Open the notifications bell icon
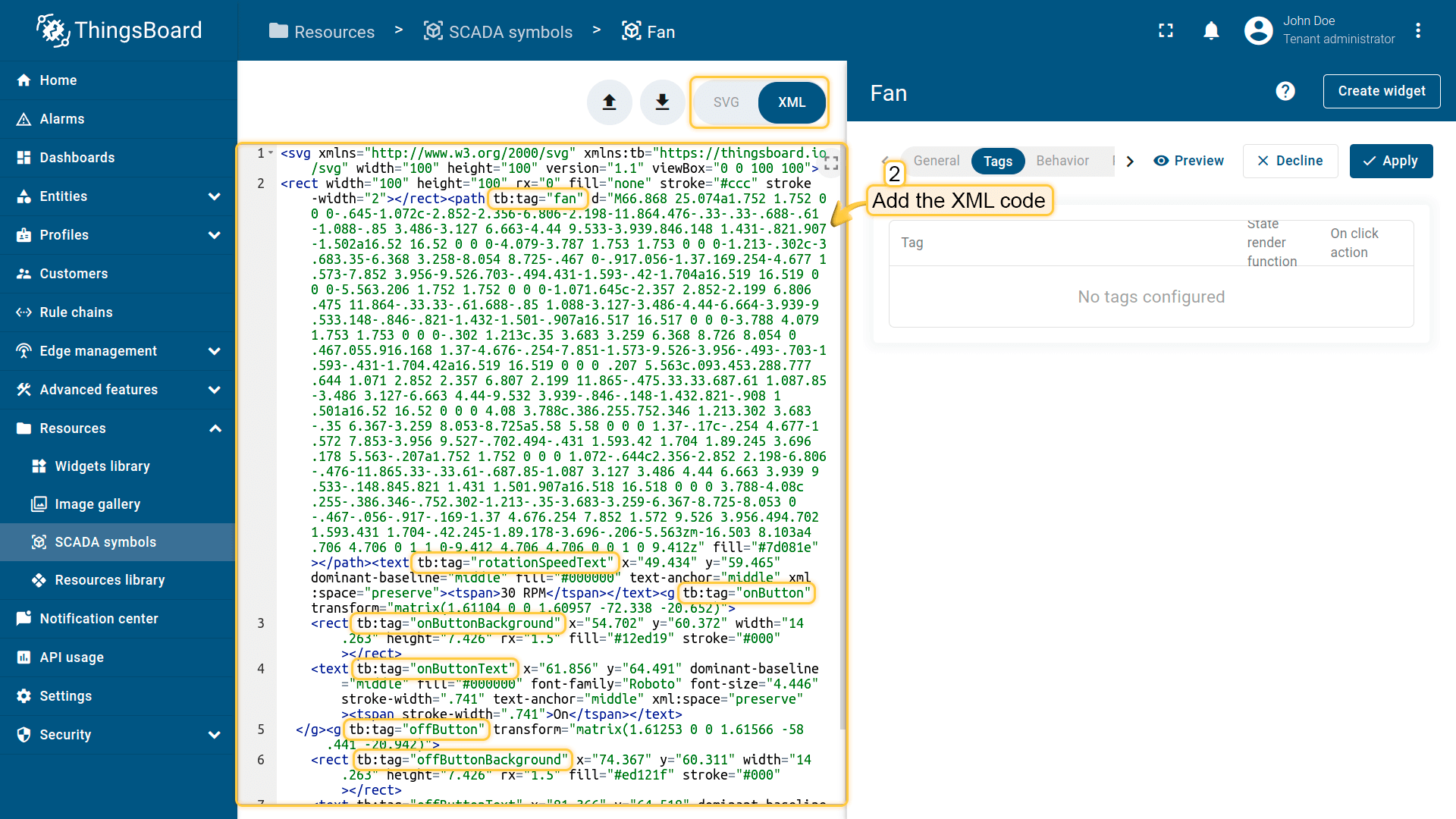The height and width of the screenshot is (819, 1456). coord(1211,31)
